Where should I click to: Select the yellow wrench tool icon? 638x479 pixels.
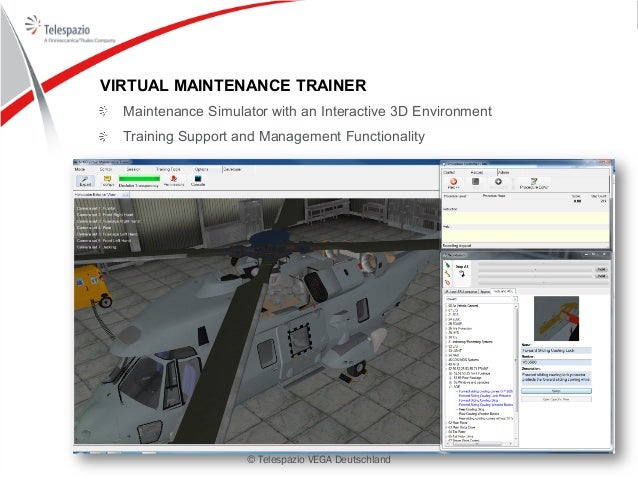[x=448, y=274]
